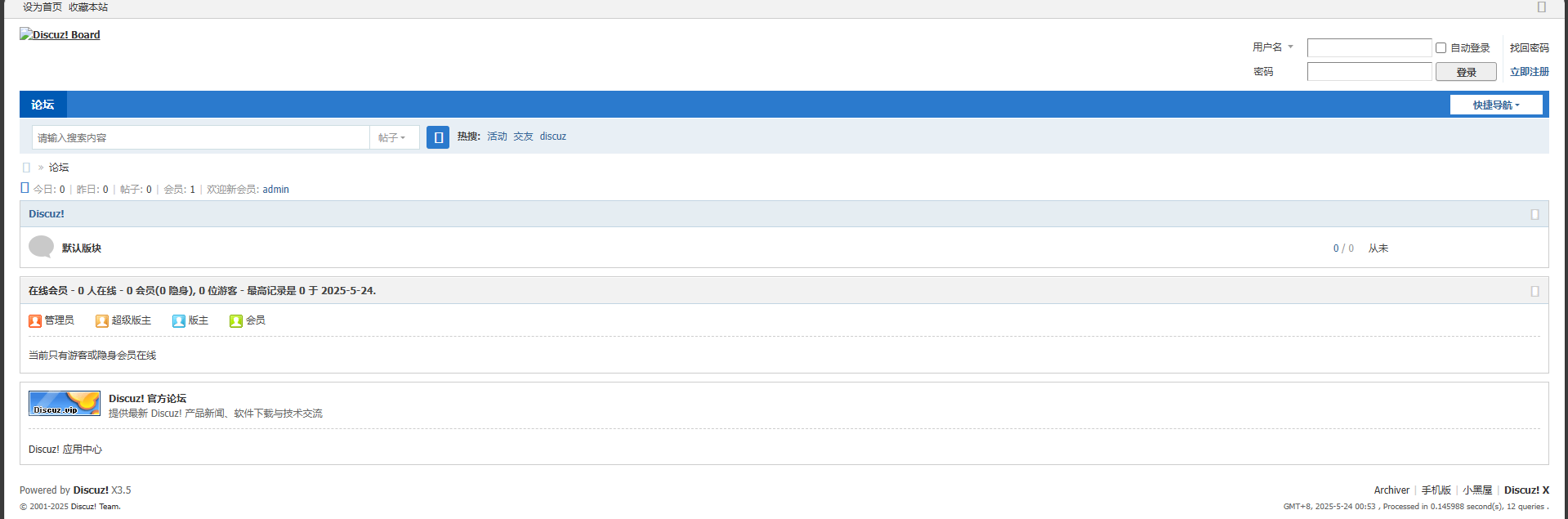Click the search submit icon button
Viewport: 1568px width, 519px height.
click(438, 137)
